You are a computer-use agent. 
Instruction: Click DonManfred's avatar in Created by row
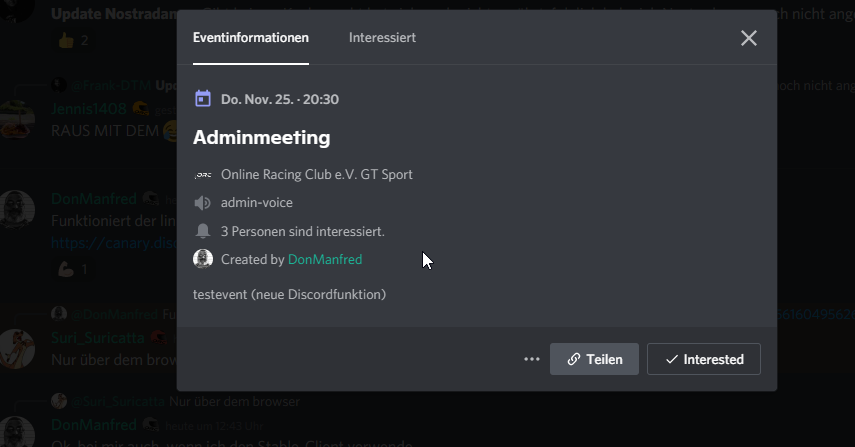[x=203, y=259]
